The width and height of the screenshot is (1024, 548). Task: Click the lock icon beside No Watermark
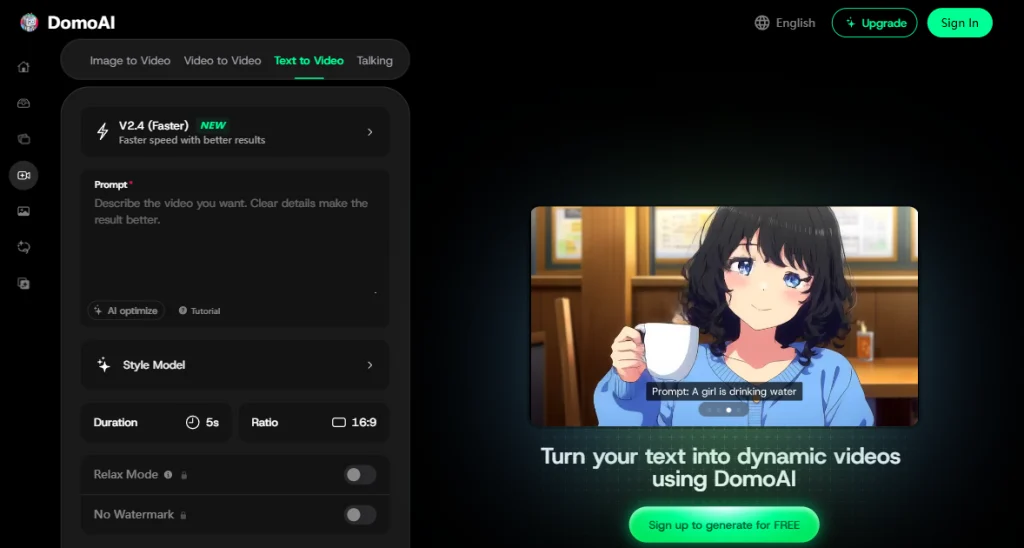click(x=183, y=515)
